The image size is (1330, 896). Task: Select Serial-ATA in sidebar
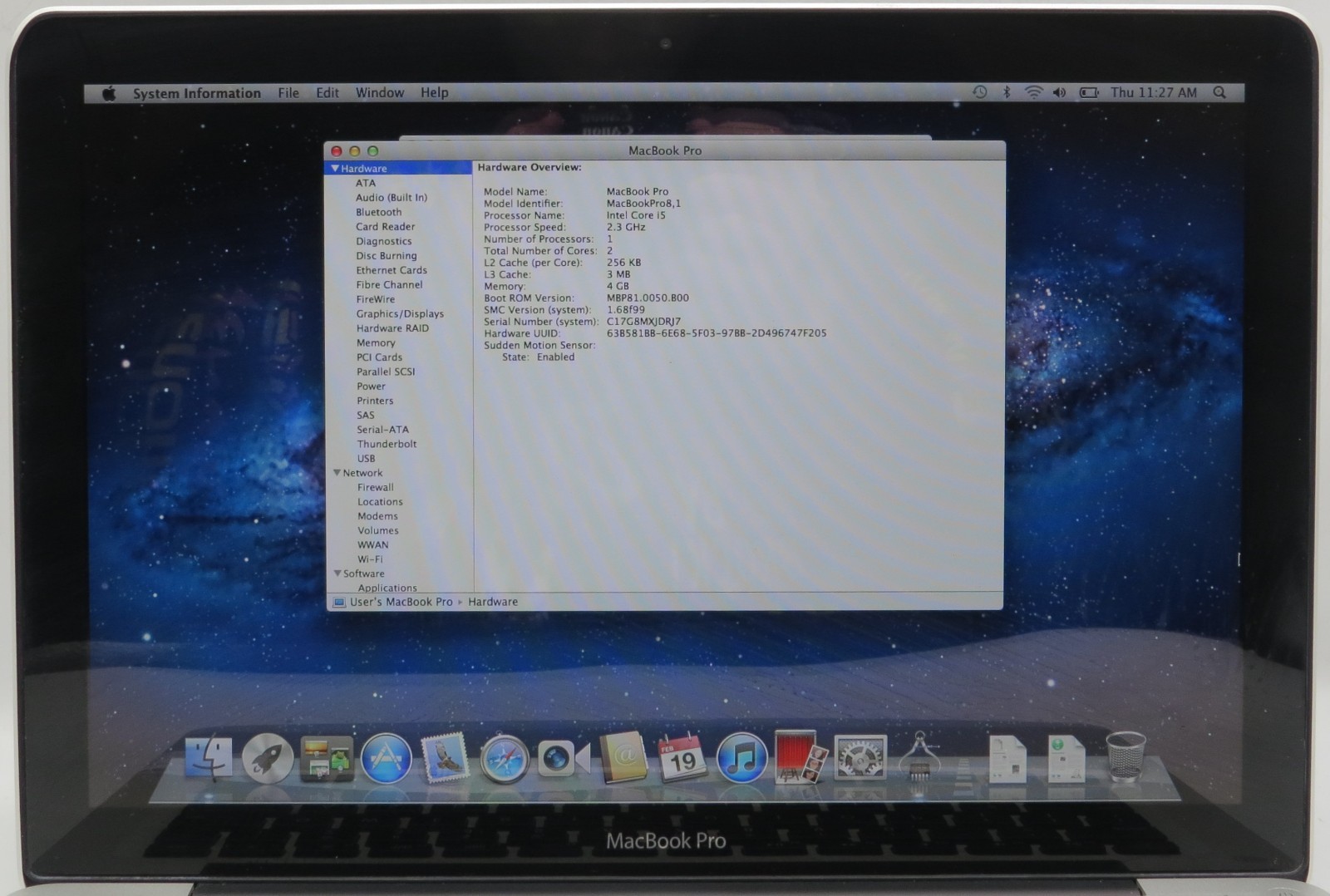[383, 430]
